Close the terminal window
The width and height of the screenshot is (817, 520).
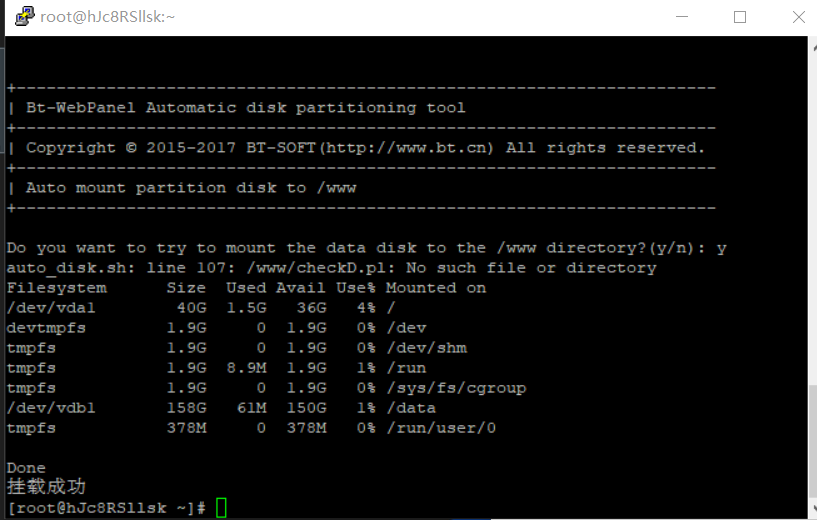coord(798,17)
